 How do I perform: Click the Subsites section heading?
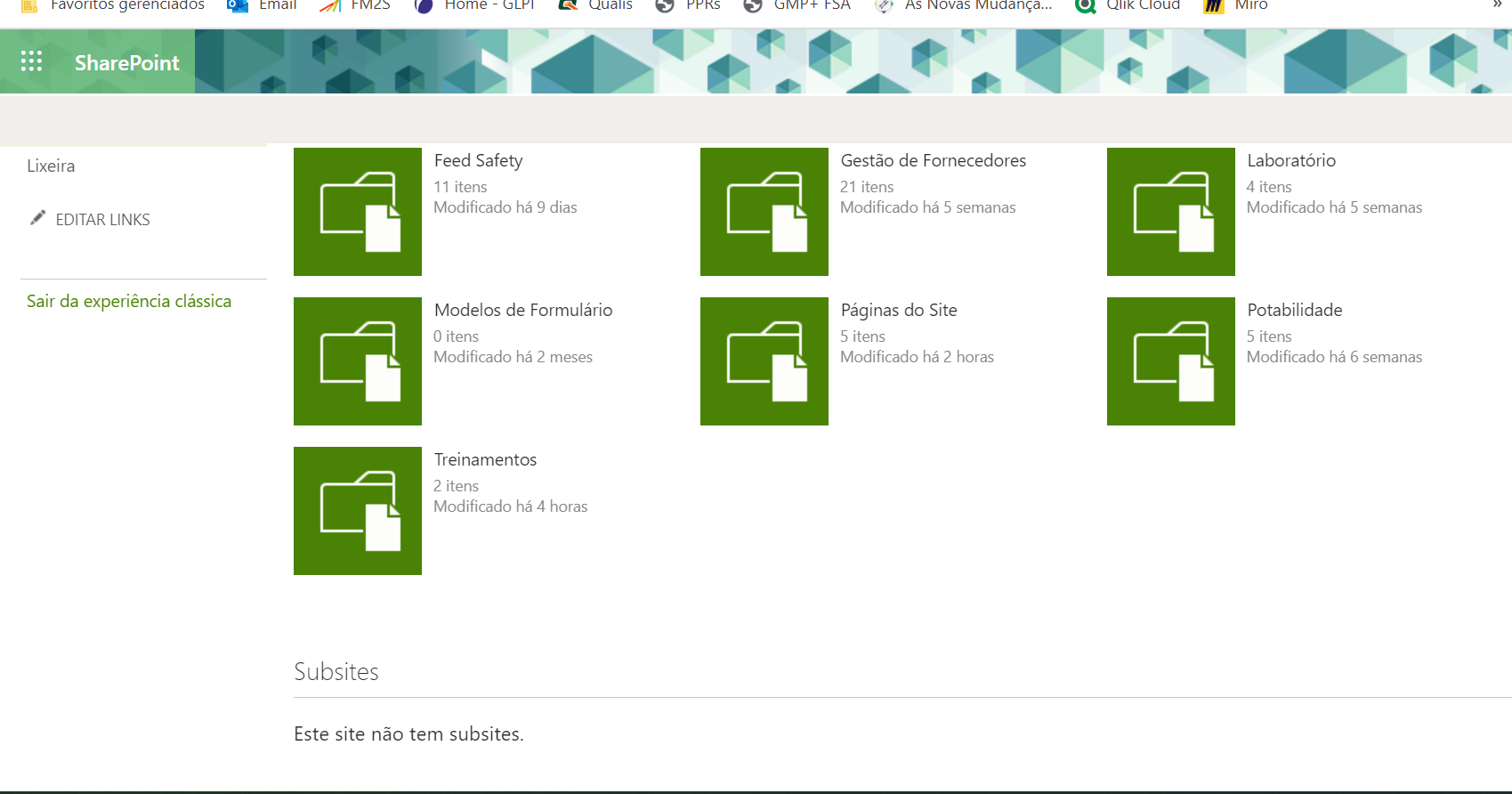[336, 672]
